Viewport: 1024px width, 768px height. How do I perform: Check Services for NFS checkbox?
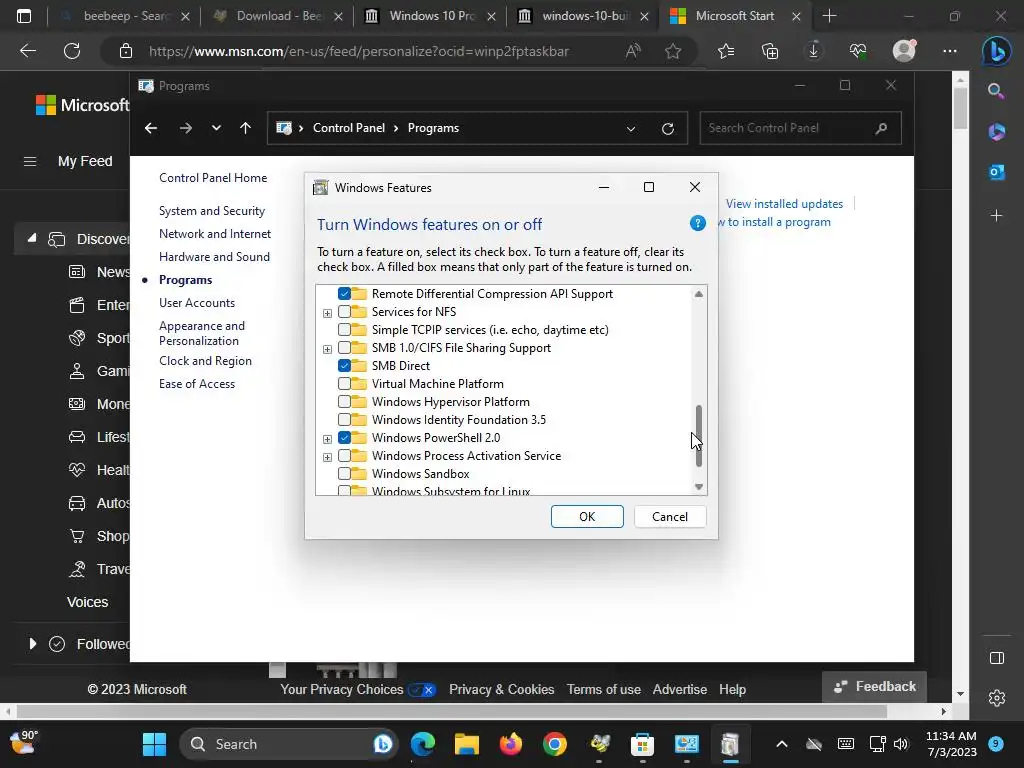pyautogui.click(x=344, y=312)
